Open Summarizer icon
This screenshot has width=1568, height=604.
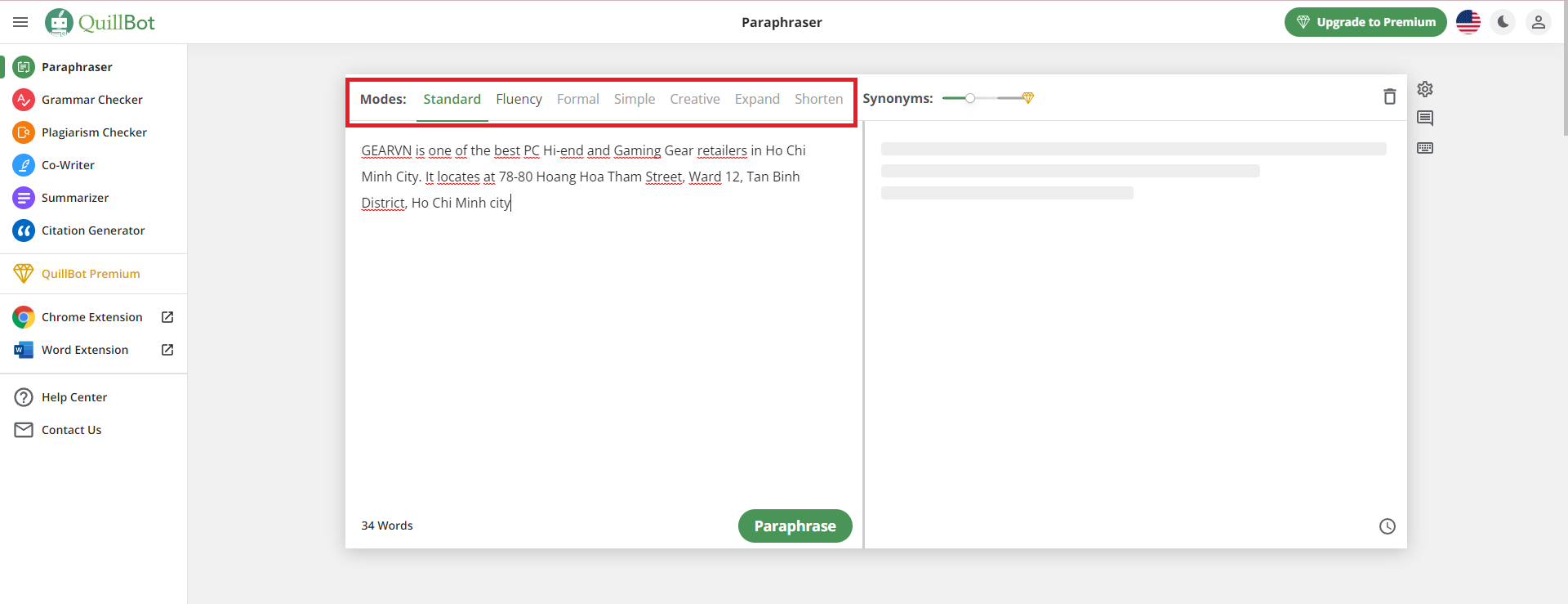[24, 198]
